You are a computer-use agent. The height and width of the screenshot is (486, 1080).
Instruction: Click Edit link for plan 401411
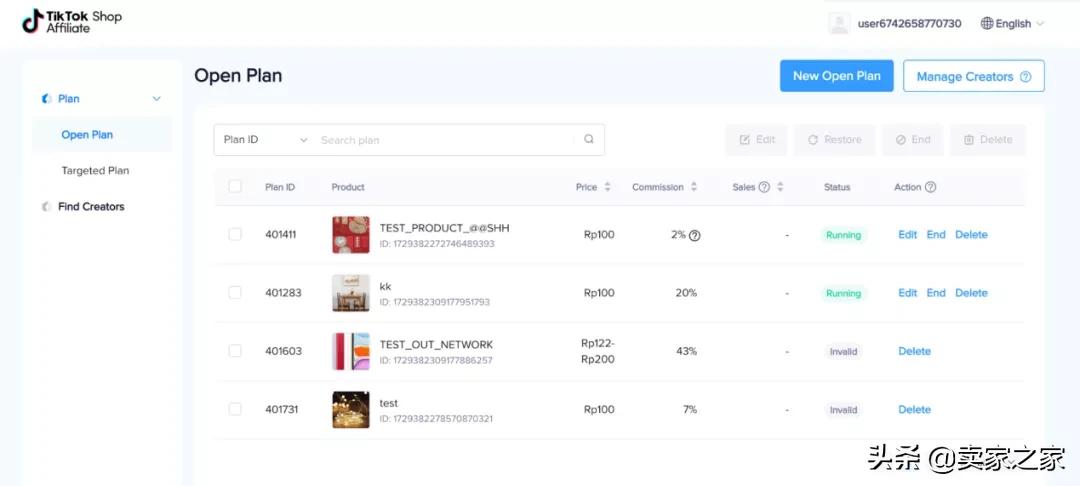[x=907, y=235]
